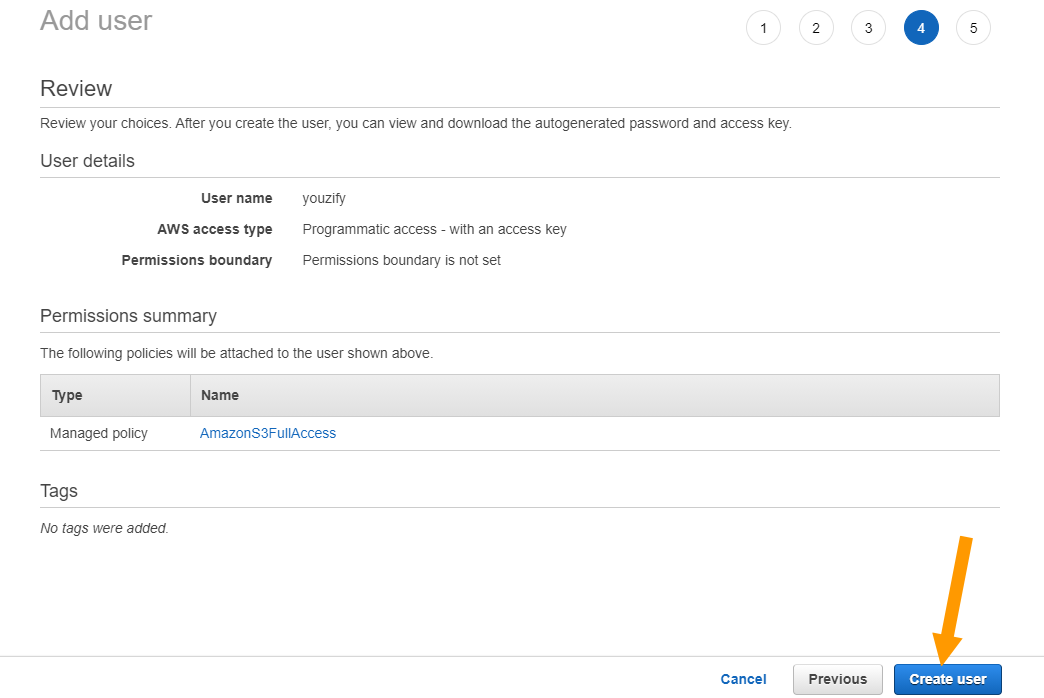The image size is (1044, 698).
Task: Click the 'Review your choices' description text
Action: [x=416, y=123]
